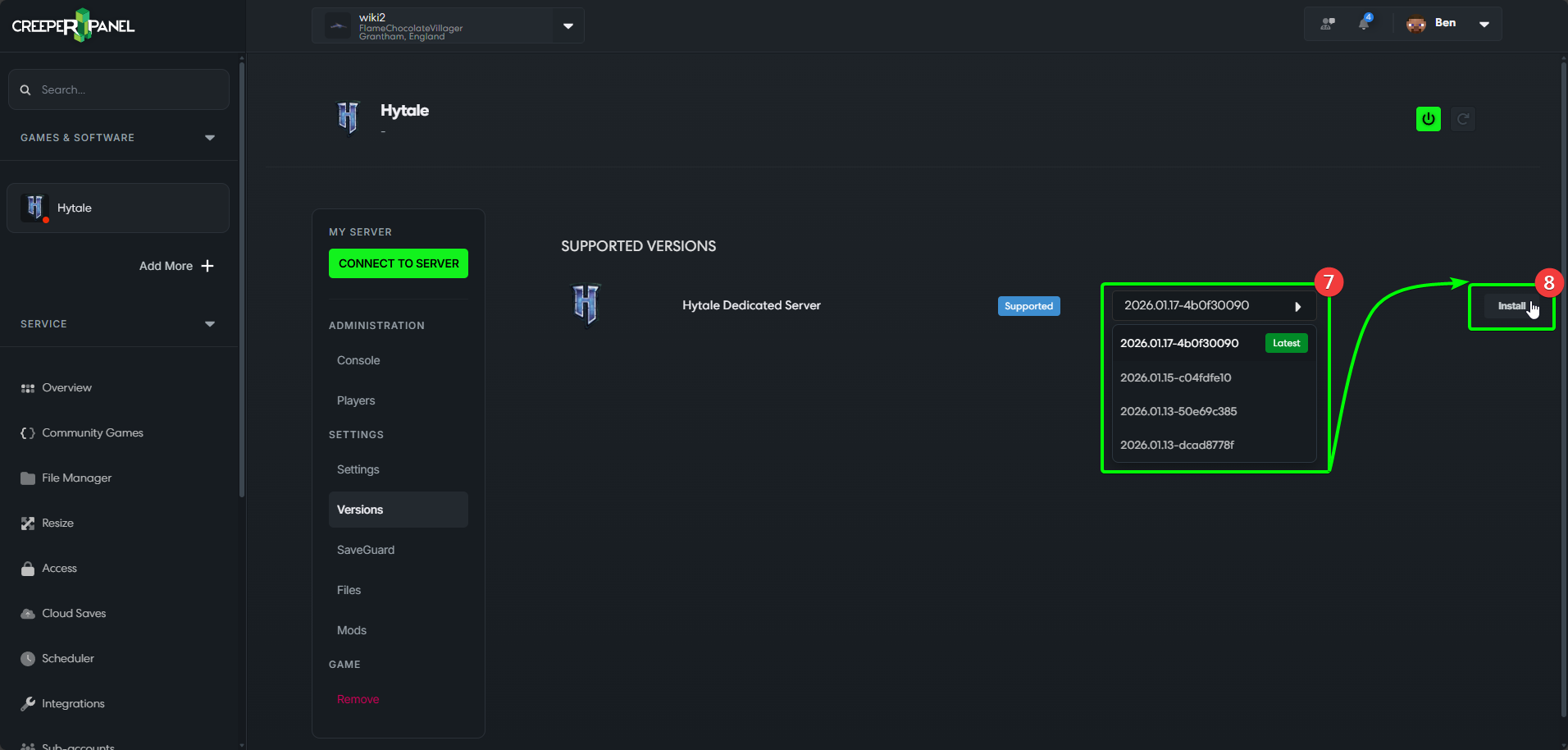Open the wiki2 server selector dropdown
Screen dimensions: 1568x750
pos(567,25)
